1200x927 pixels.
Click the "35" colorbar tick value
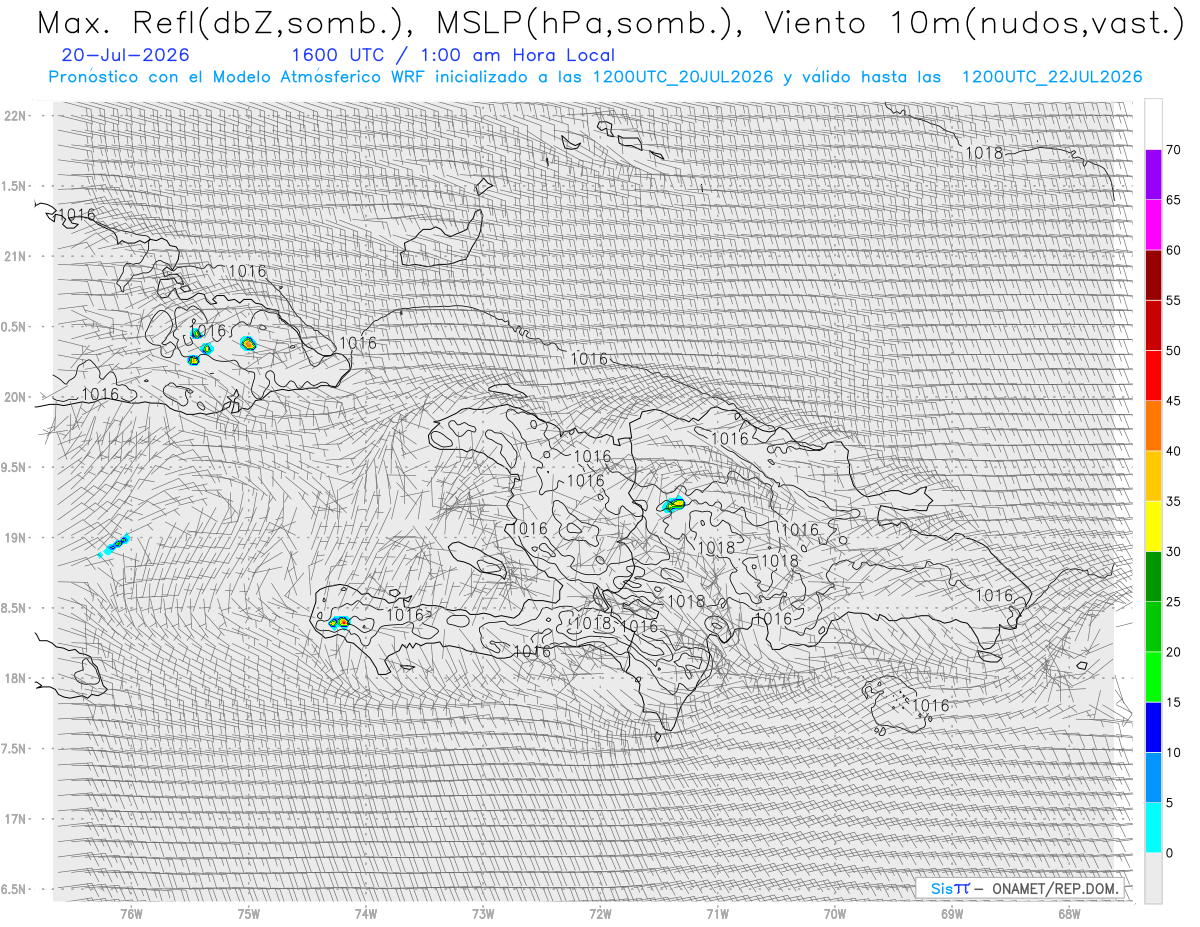tap(1173, 501)
